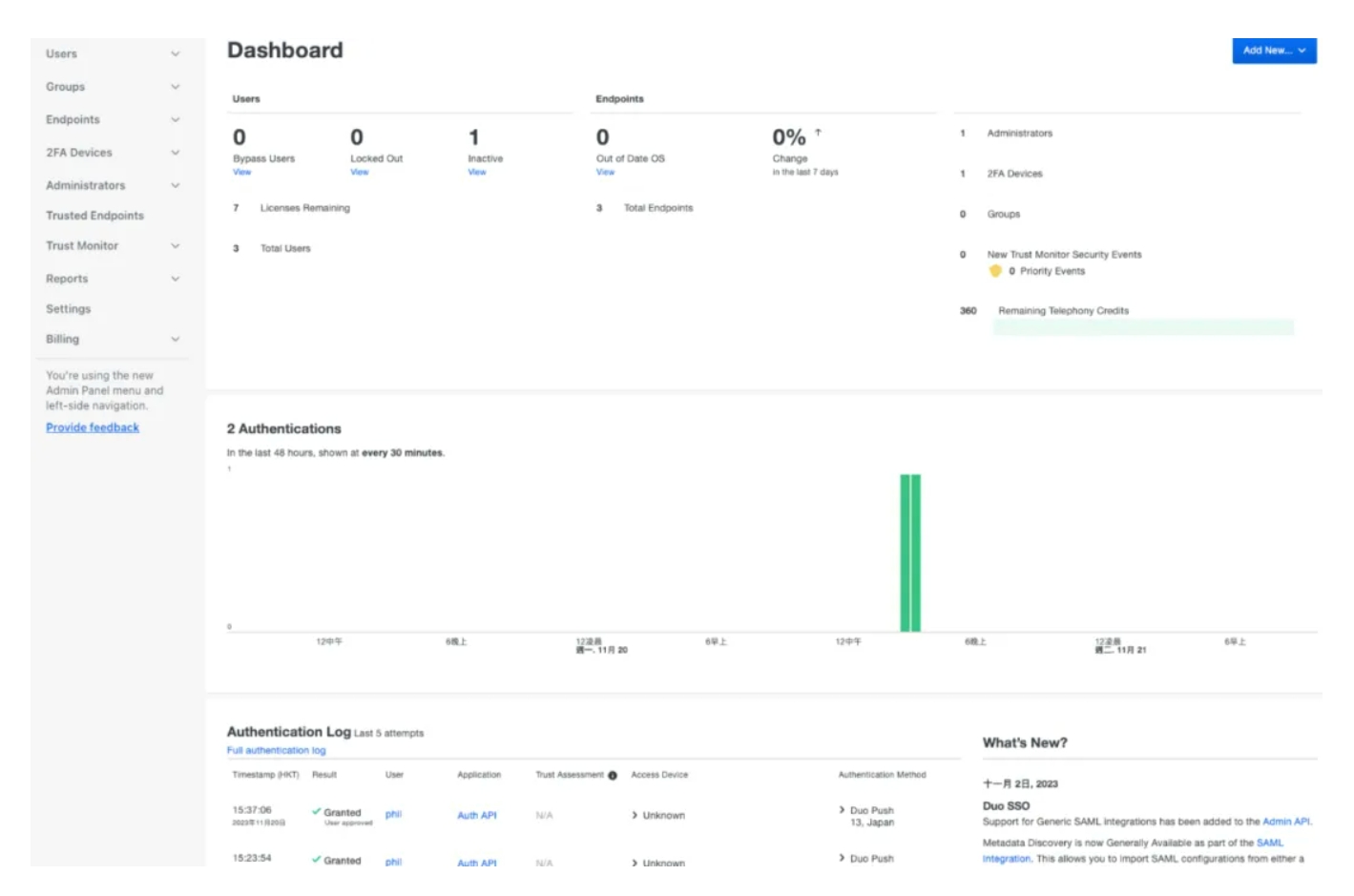Click the Remaining Telephony Credits progress bar
Viewport: 1354px width, 896px height.
click(1142, 327)
